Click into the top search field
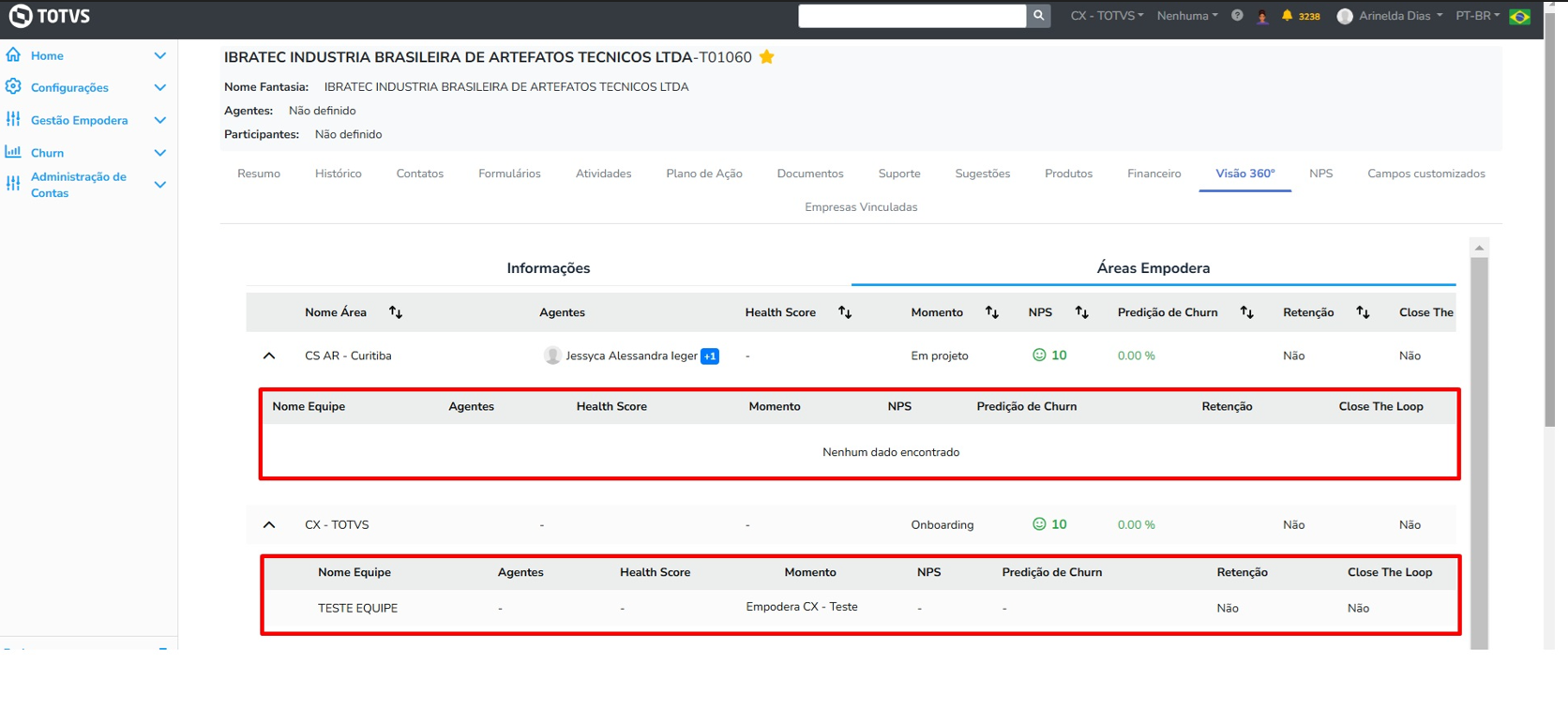The height and width of the screenshot is (711, 1568). pyautogui.click(x=912, y=16)
